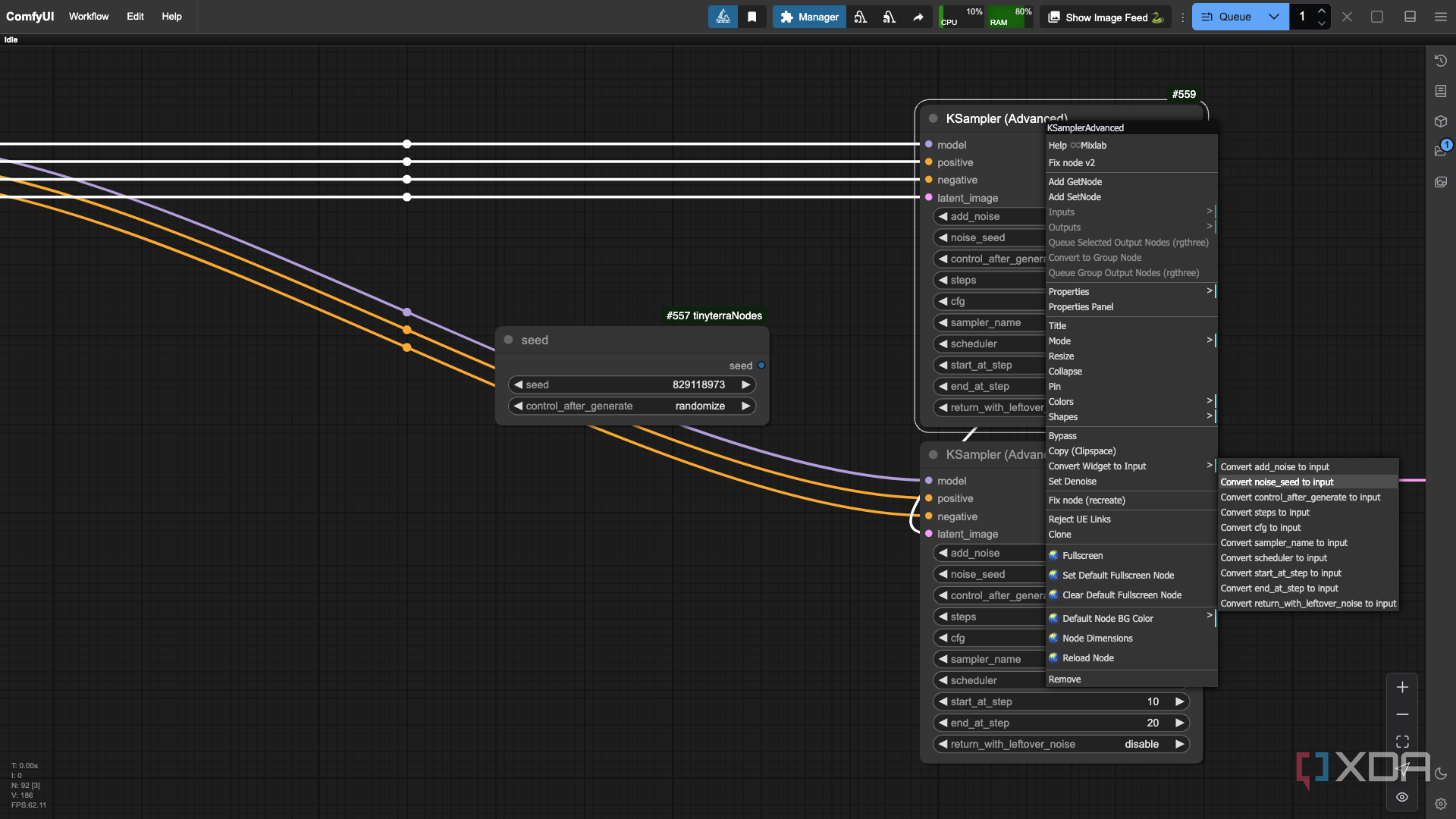Open the Workflow menu
This screenshot has height=819, width=1456.
89,17
